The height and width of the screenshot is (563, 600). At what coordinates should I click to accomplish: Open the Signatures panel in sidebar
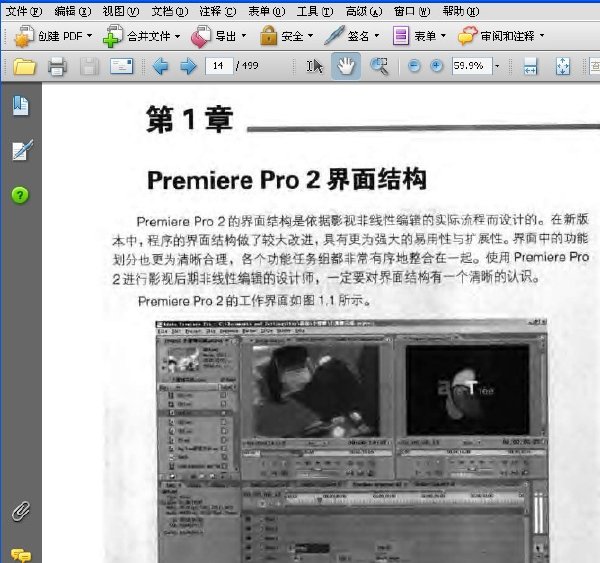[x=22, y=150]
